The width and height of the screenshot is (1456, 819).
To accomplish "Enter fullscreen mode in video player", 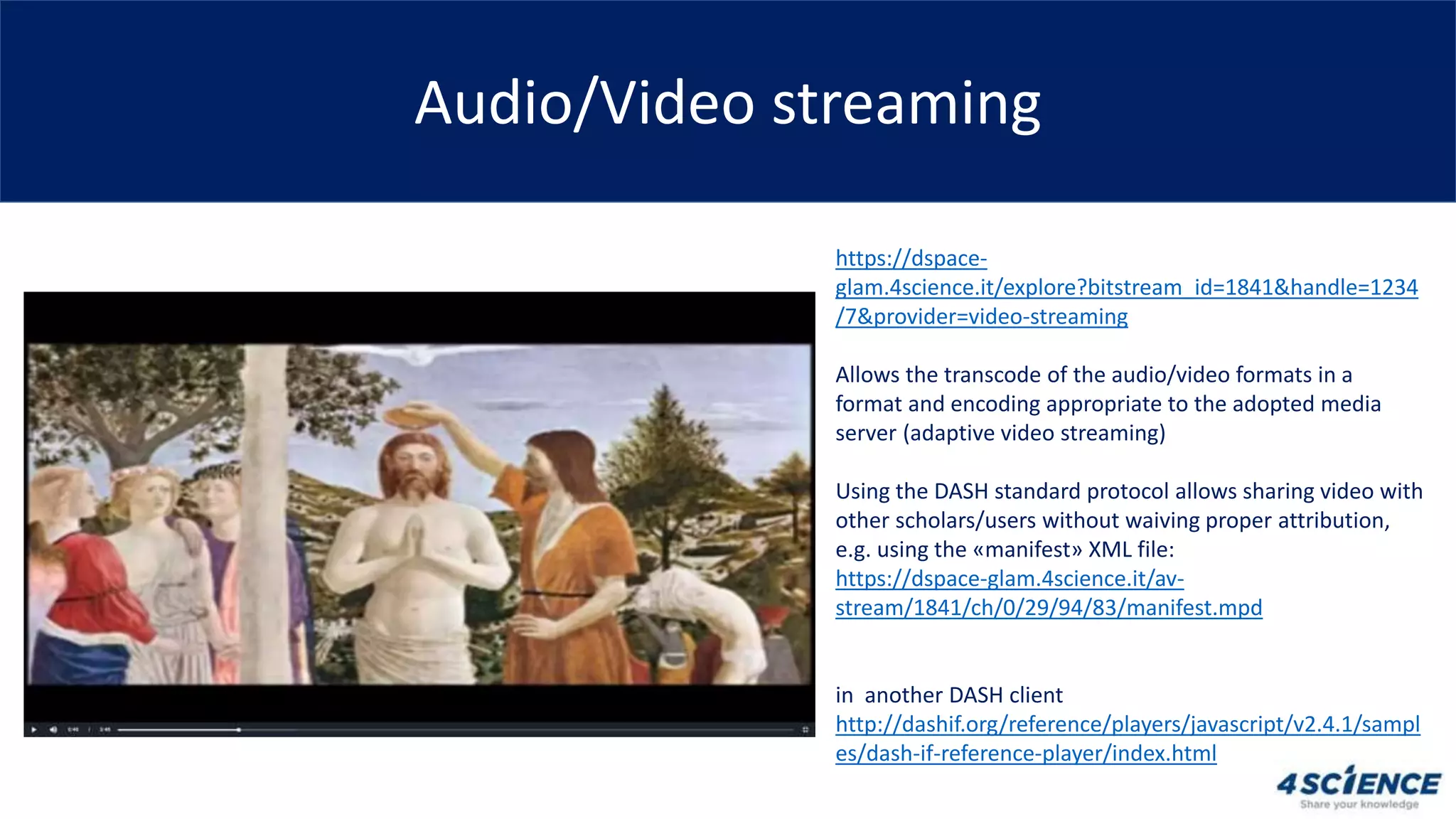I will pos(805,729).
